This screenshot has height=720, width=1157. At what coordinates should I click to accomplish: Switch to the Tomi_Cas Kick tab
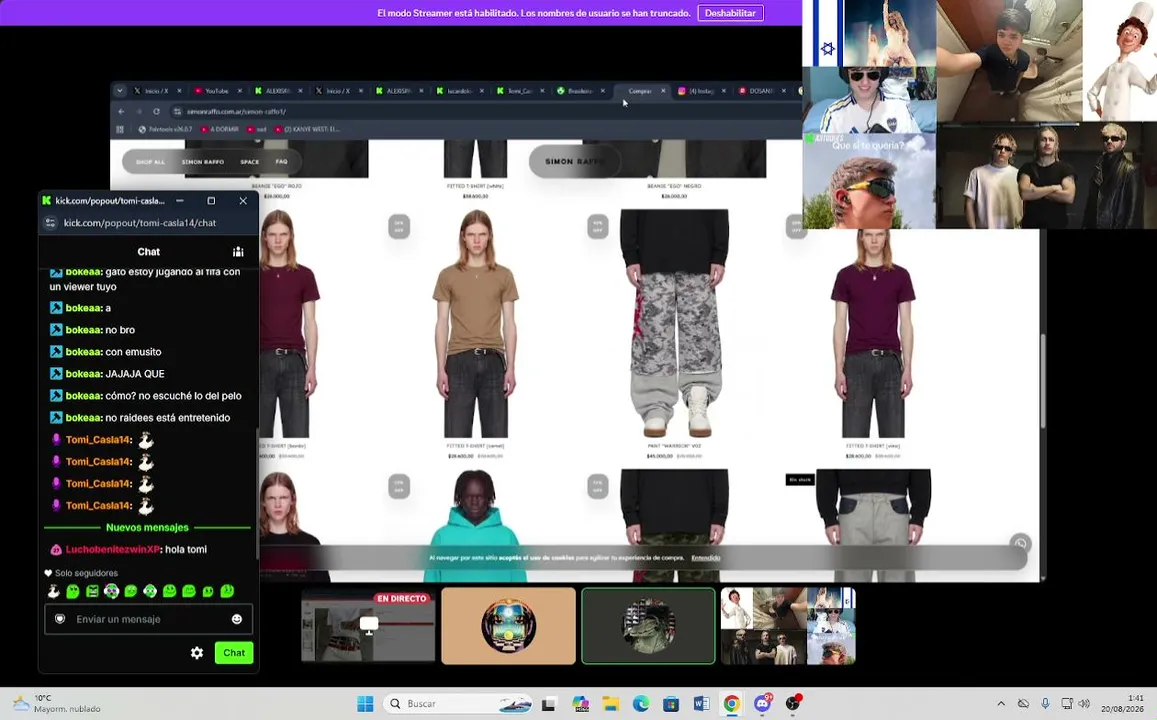[519, 91]
